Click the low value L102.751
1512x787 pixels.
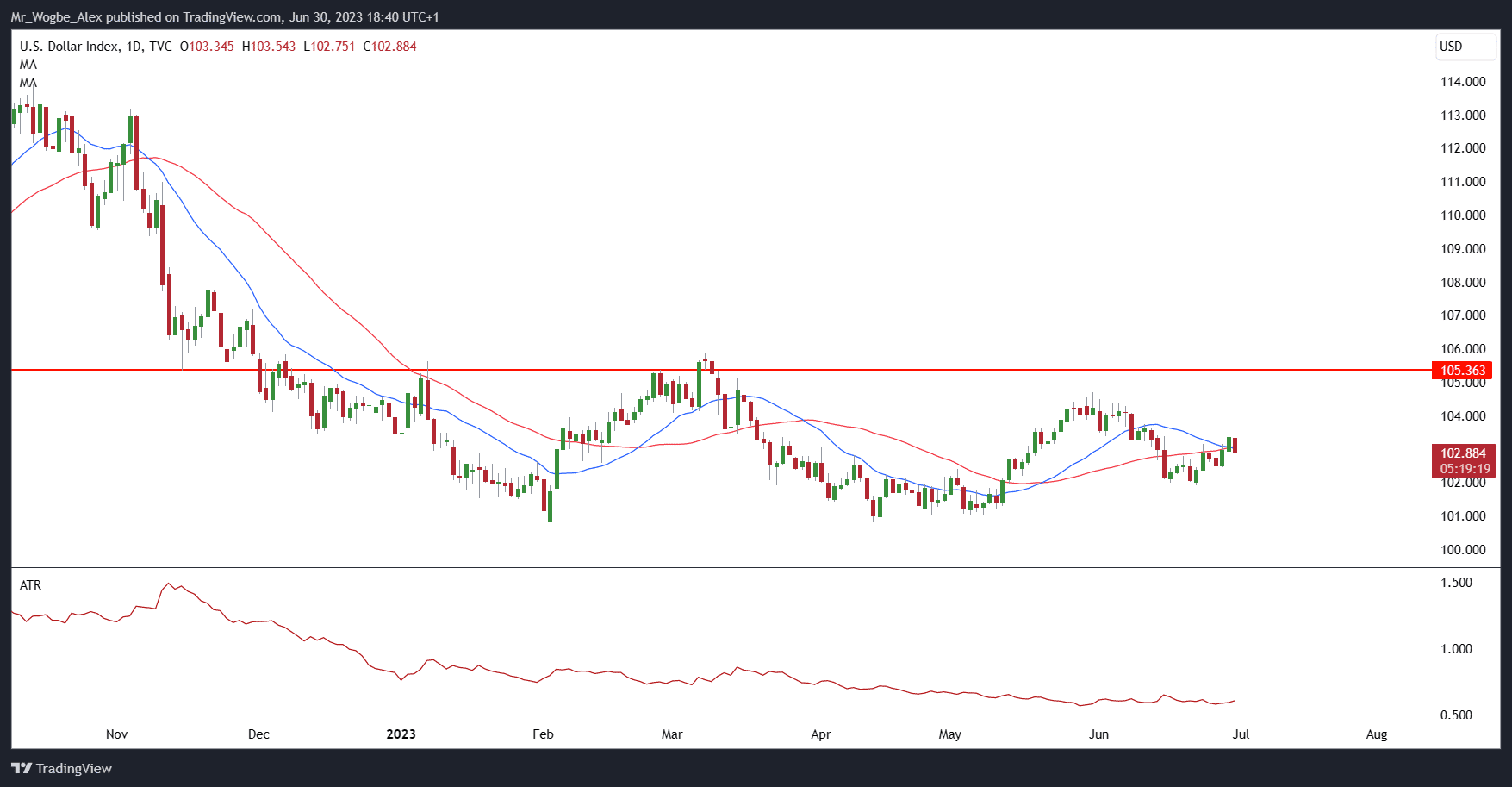[329, 47]
